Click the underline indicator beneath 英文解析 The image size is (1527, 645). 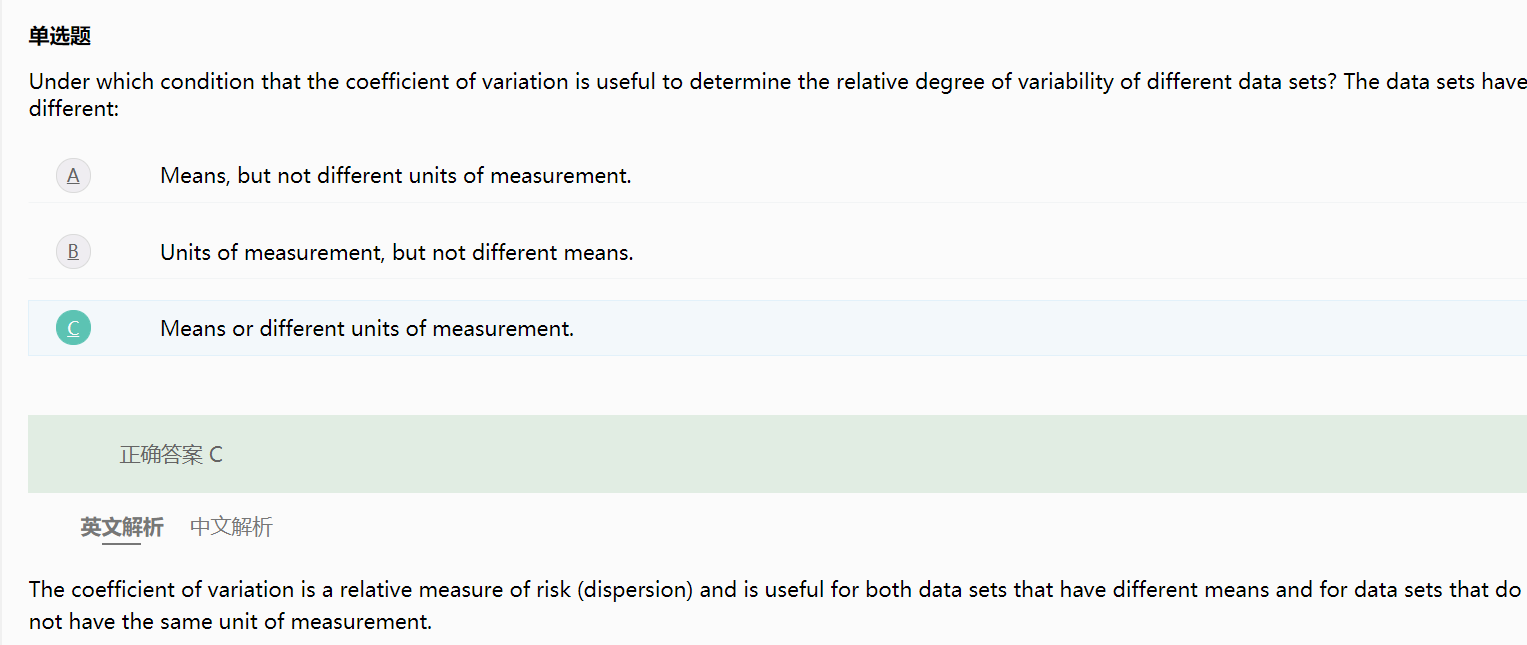(x=122, y=544)
